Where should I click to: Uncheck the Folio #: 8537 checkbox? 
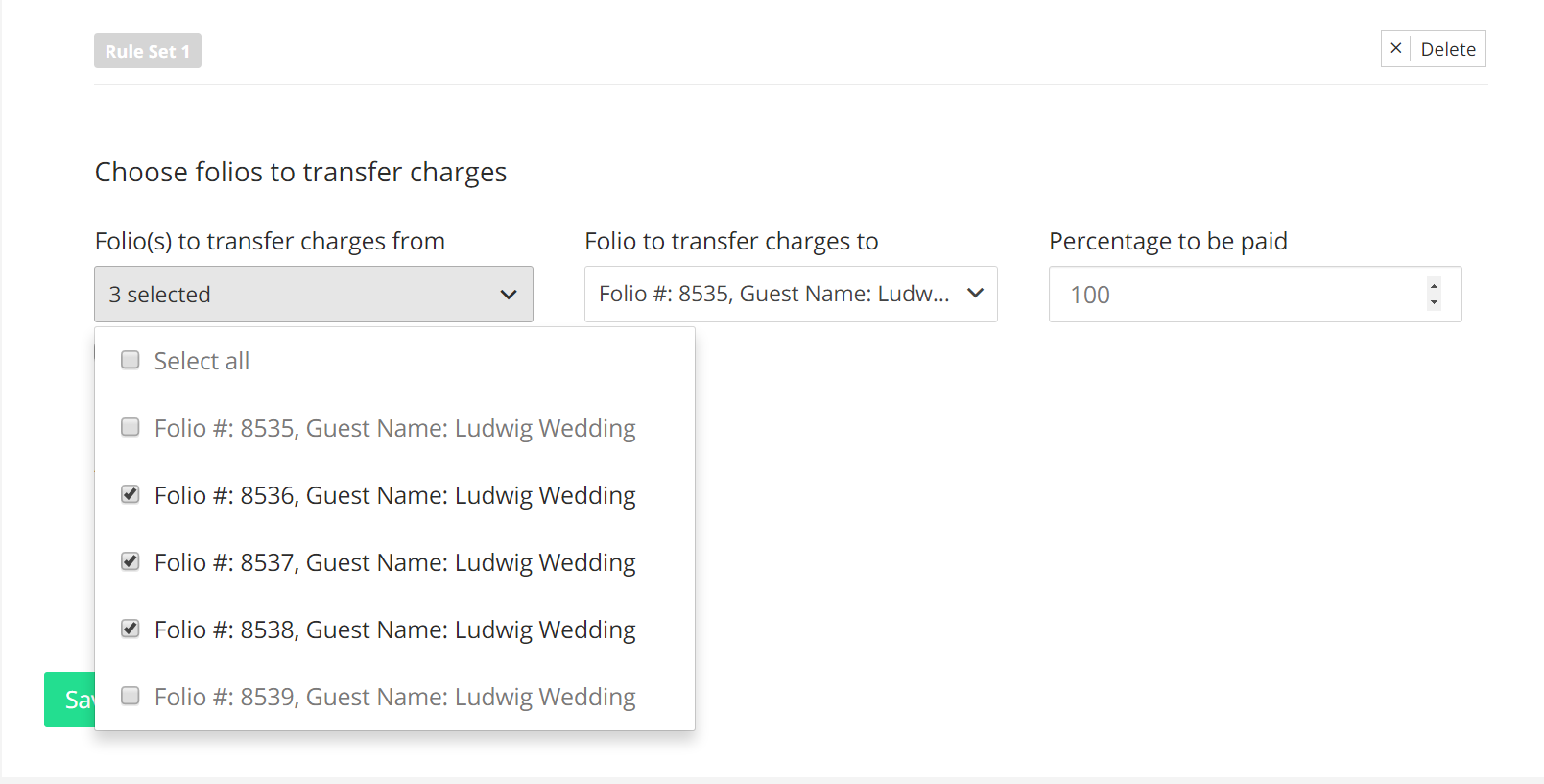tap(131, 561)
